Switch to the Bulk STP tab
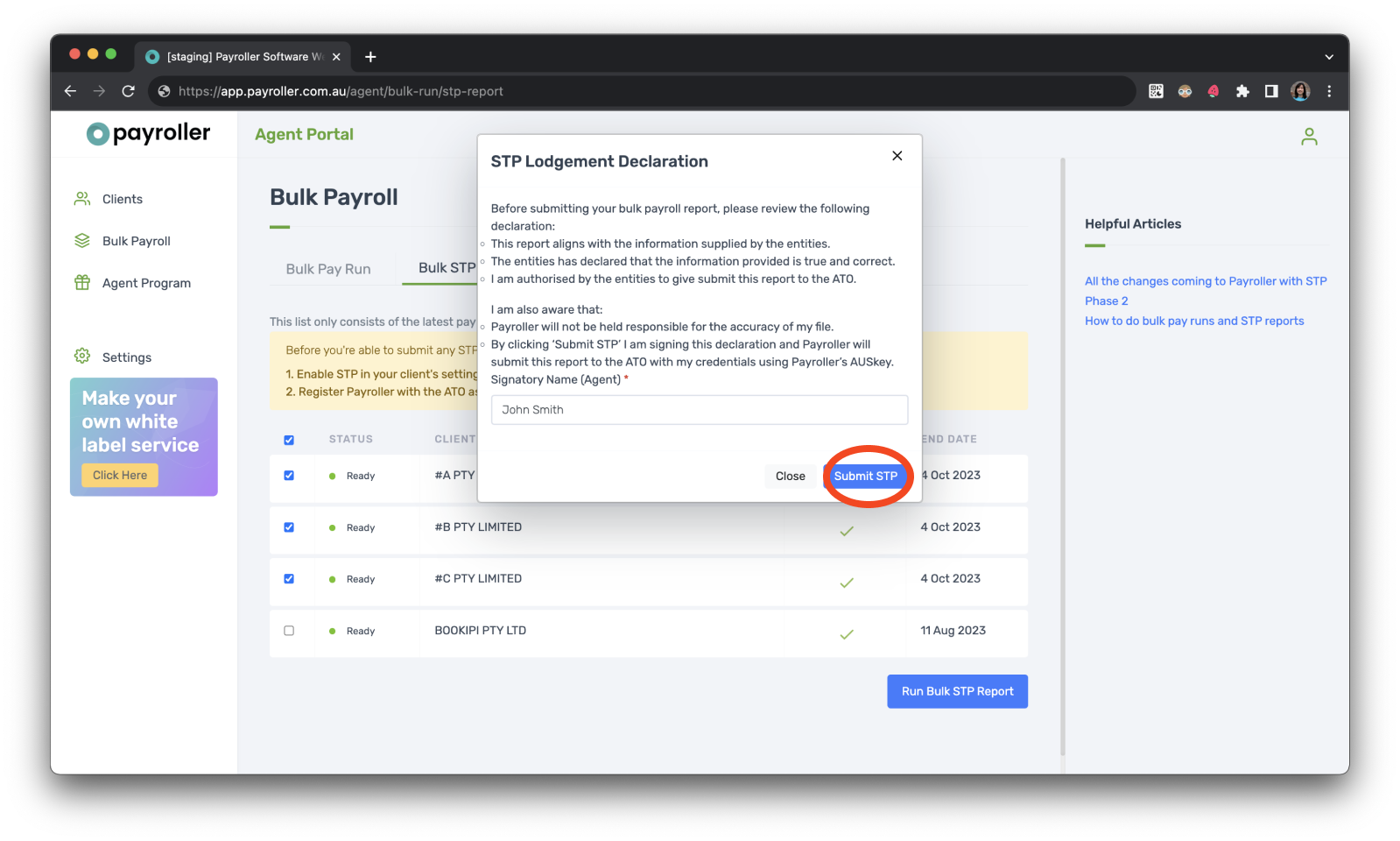1400x841 pixels. [x=447, y=268]
